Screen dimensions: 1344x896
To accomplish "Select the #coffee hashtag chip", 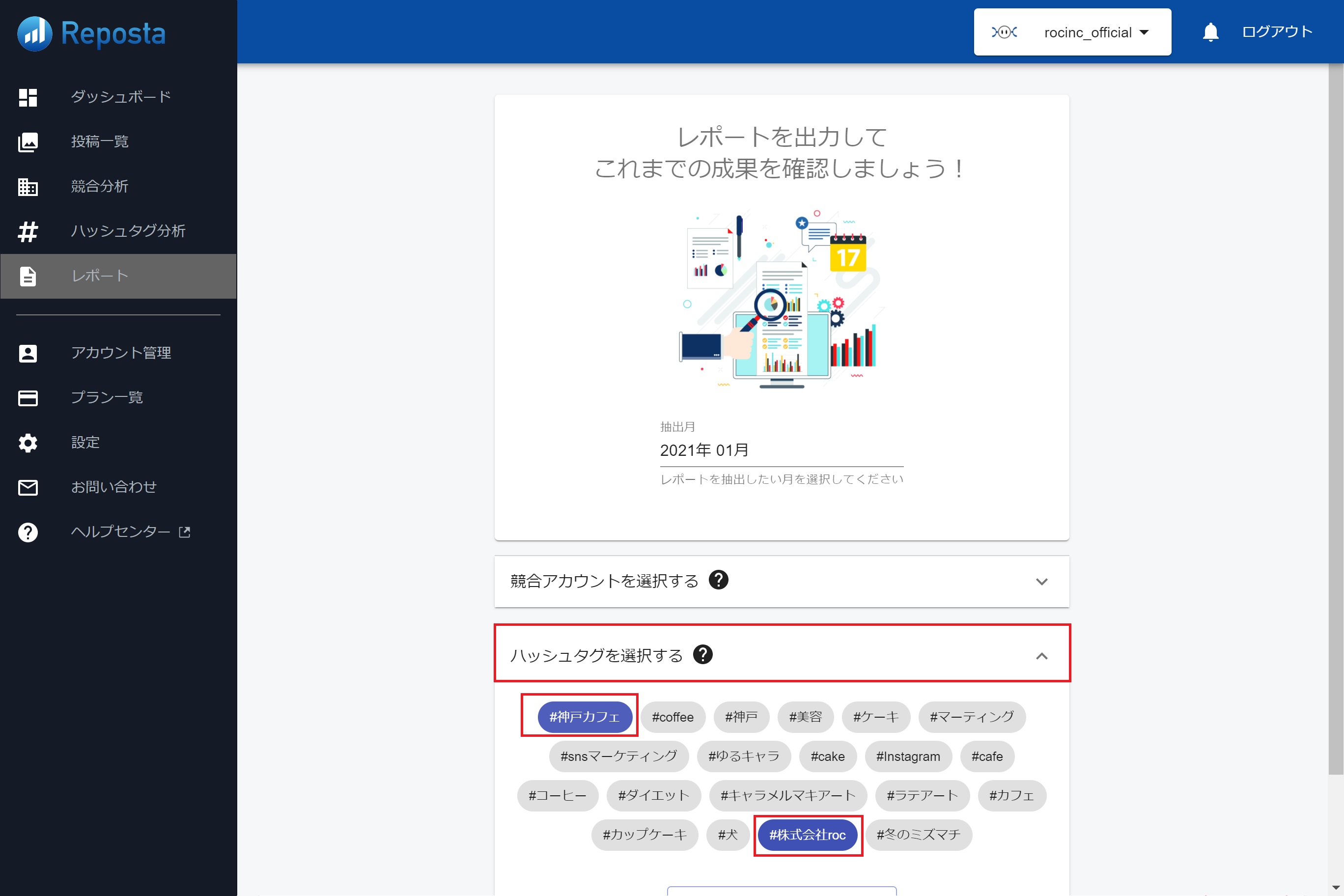I will point(672,717).
